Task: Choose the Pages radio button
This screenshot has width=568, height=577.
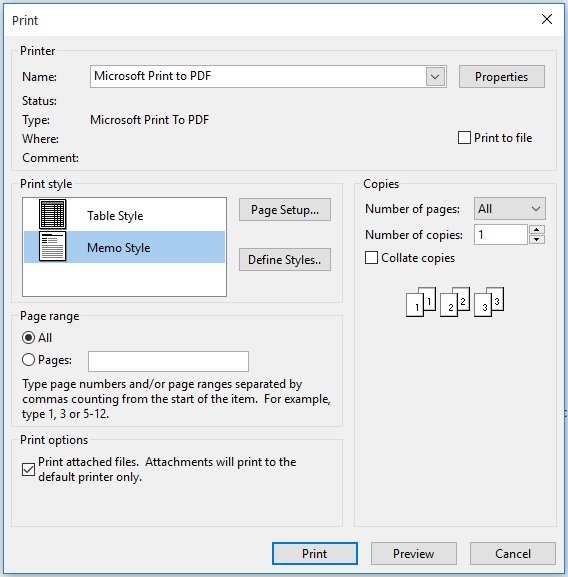Action: (x=28, y=360)
